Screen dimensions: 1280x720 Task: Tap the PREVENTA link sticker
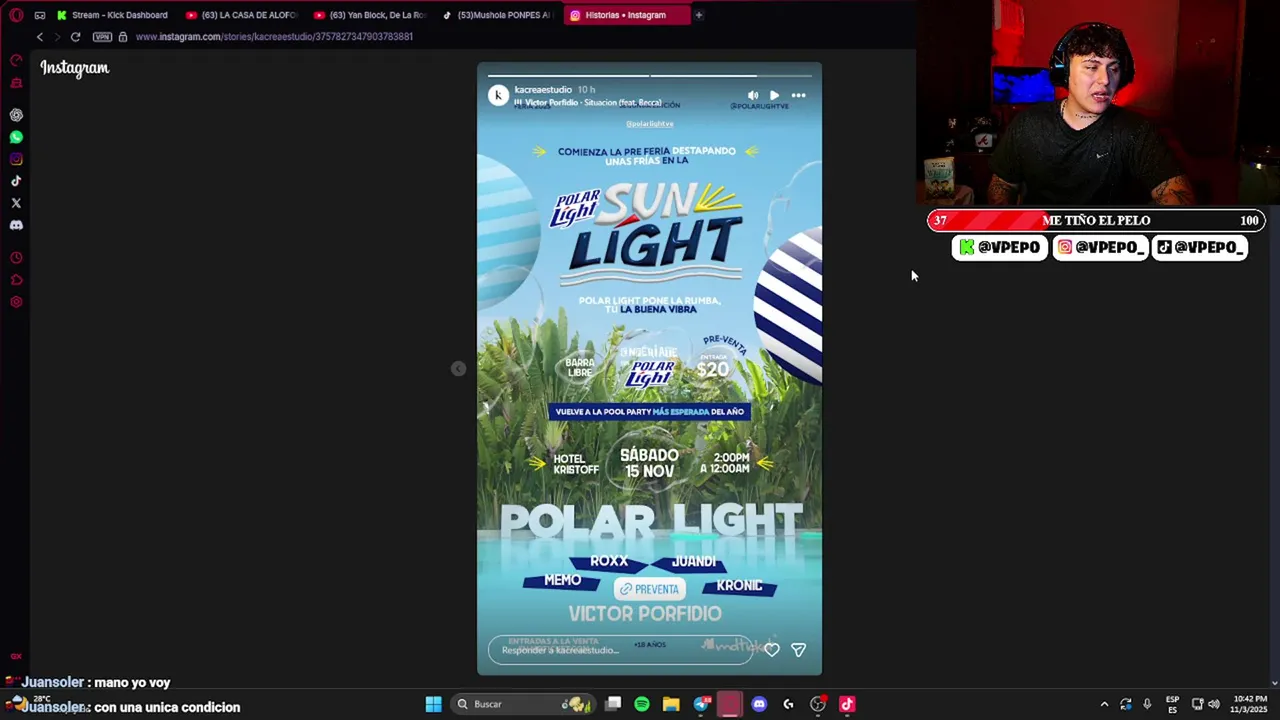point(650,589)
